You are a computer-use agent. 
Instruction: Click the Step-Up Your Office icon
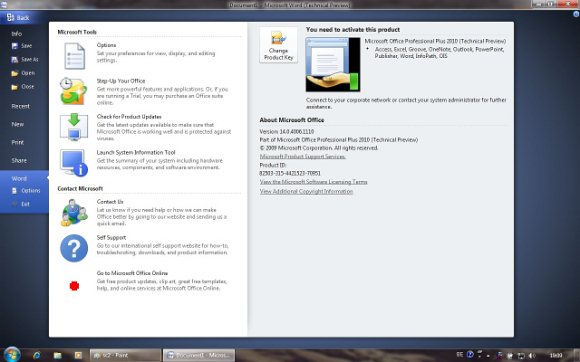click(x=74, y=91)
